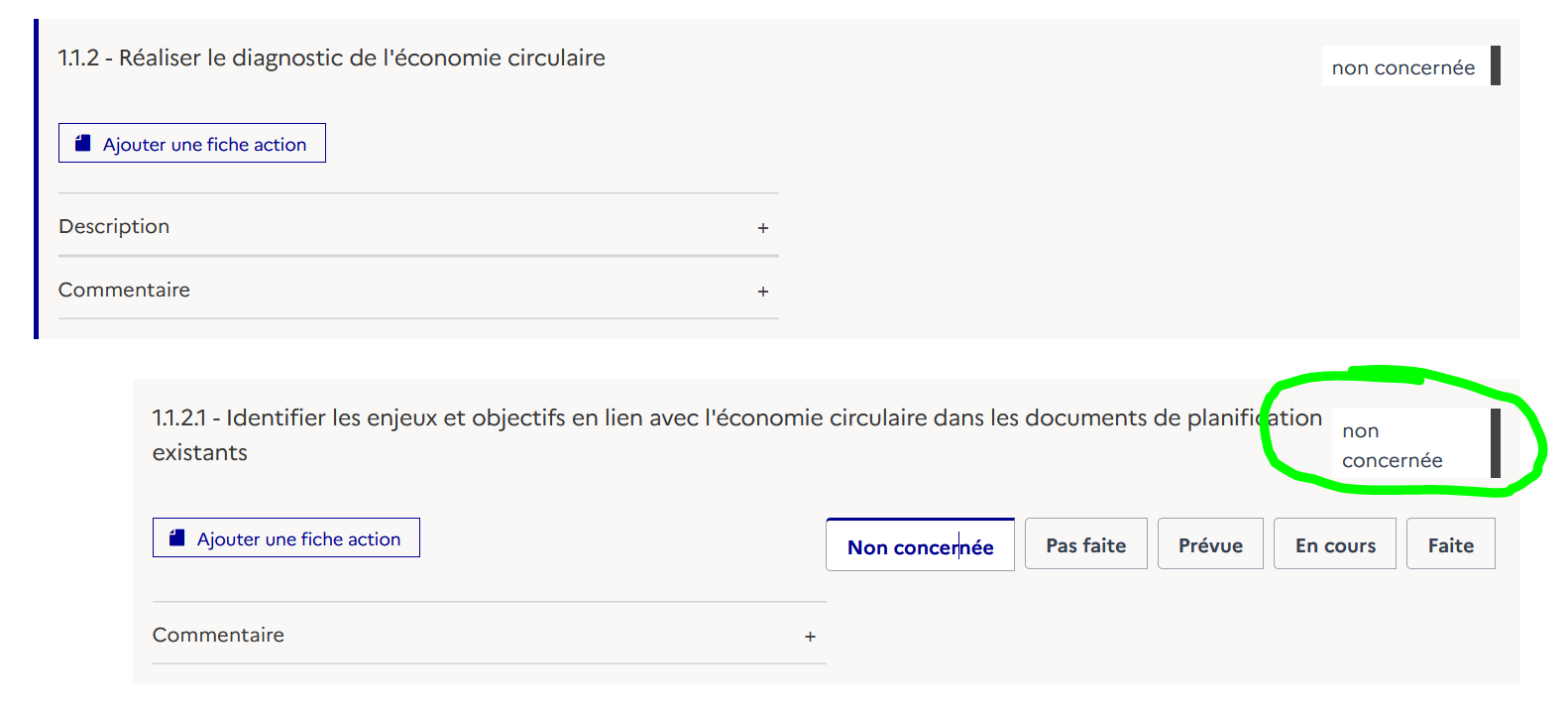Click the note icon on 1.1.2.1's 'Ajouter une fiche action'
Screen dimensions: 1568x714
click(x=176, y=537)
